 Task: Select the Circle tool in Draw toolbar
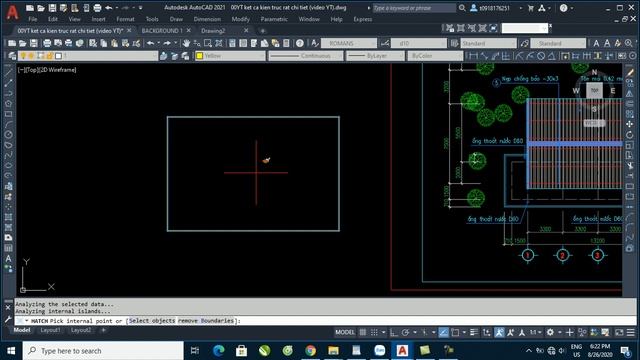8,134
